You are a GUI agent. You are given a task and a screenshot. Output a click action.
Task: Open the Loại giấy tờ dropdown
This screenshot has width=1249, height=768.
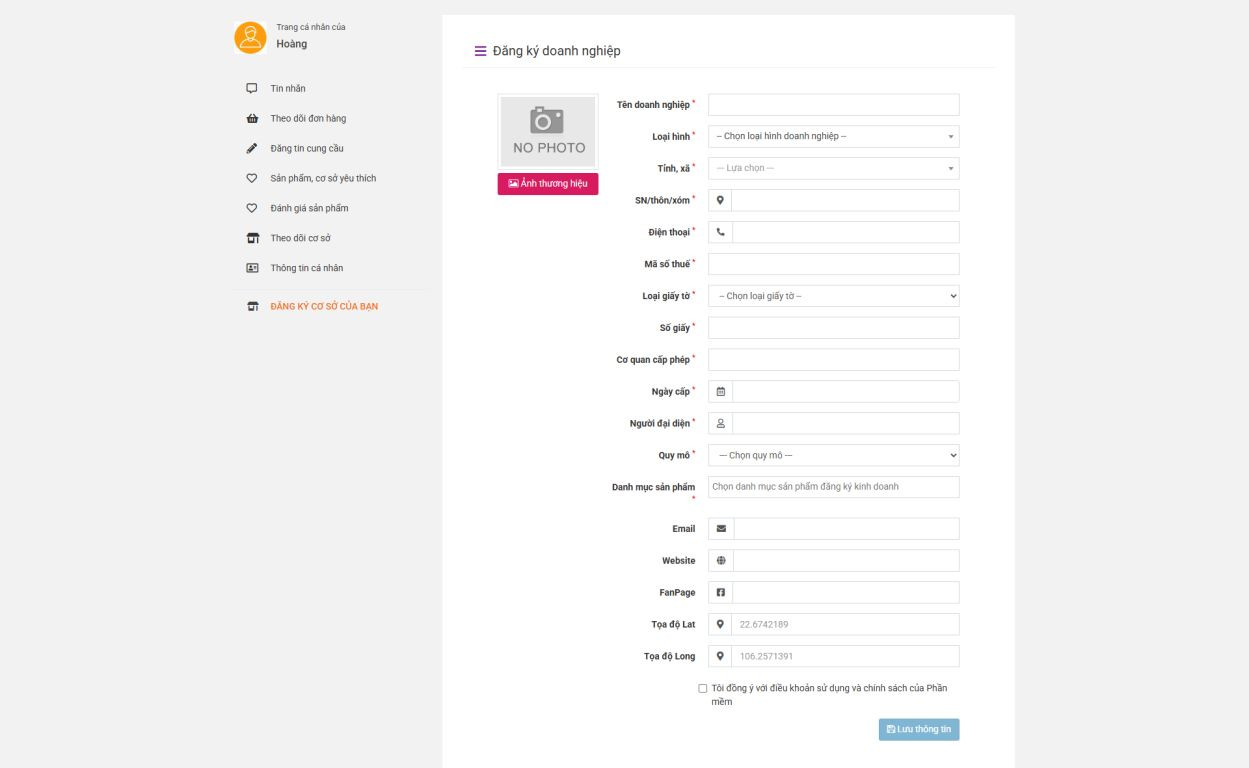[833, 296]
